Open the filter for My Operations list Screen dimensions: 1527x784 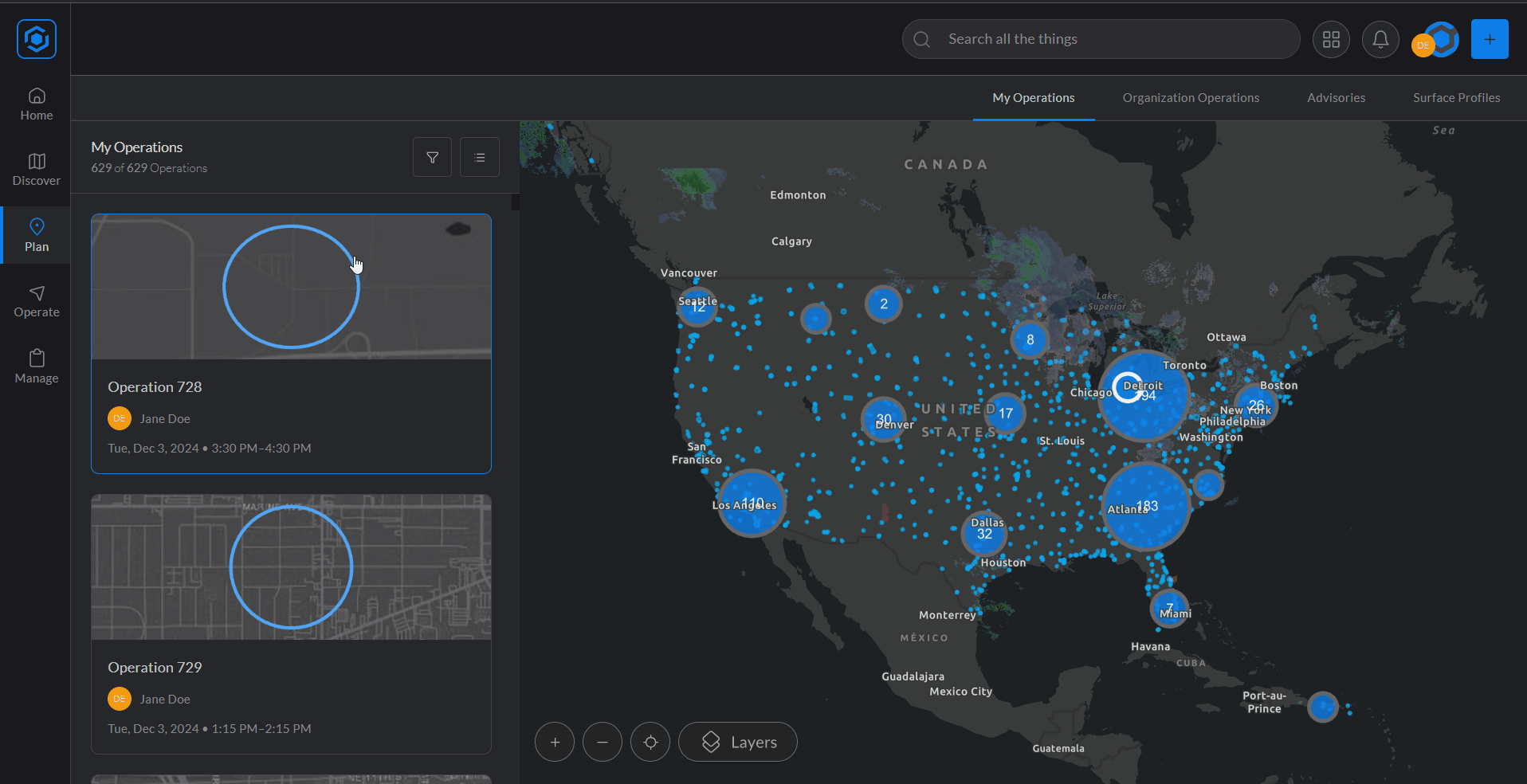pos(432,156)
